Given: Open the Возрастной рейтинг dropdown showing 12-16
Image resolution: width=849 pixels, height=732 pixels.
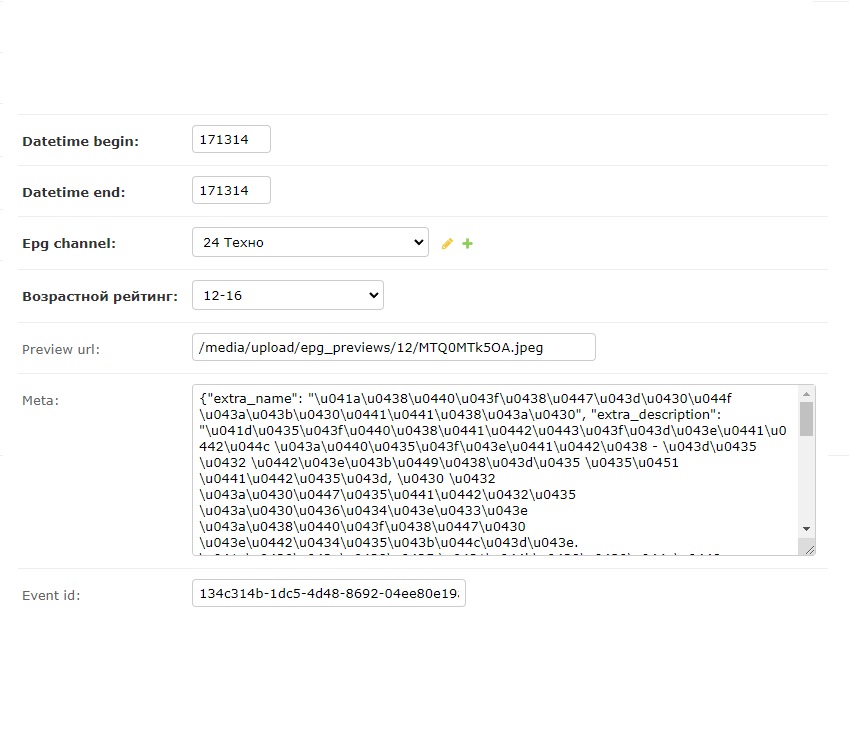Looking at the screenshot, I should tap(288, 295).
